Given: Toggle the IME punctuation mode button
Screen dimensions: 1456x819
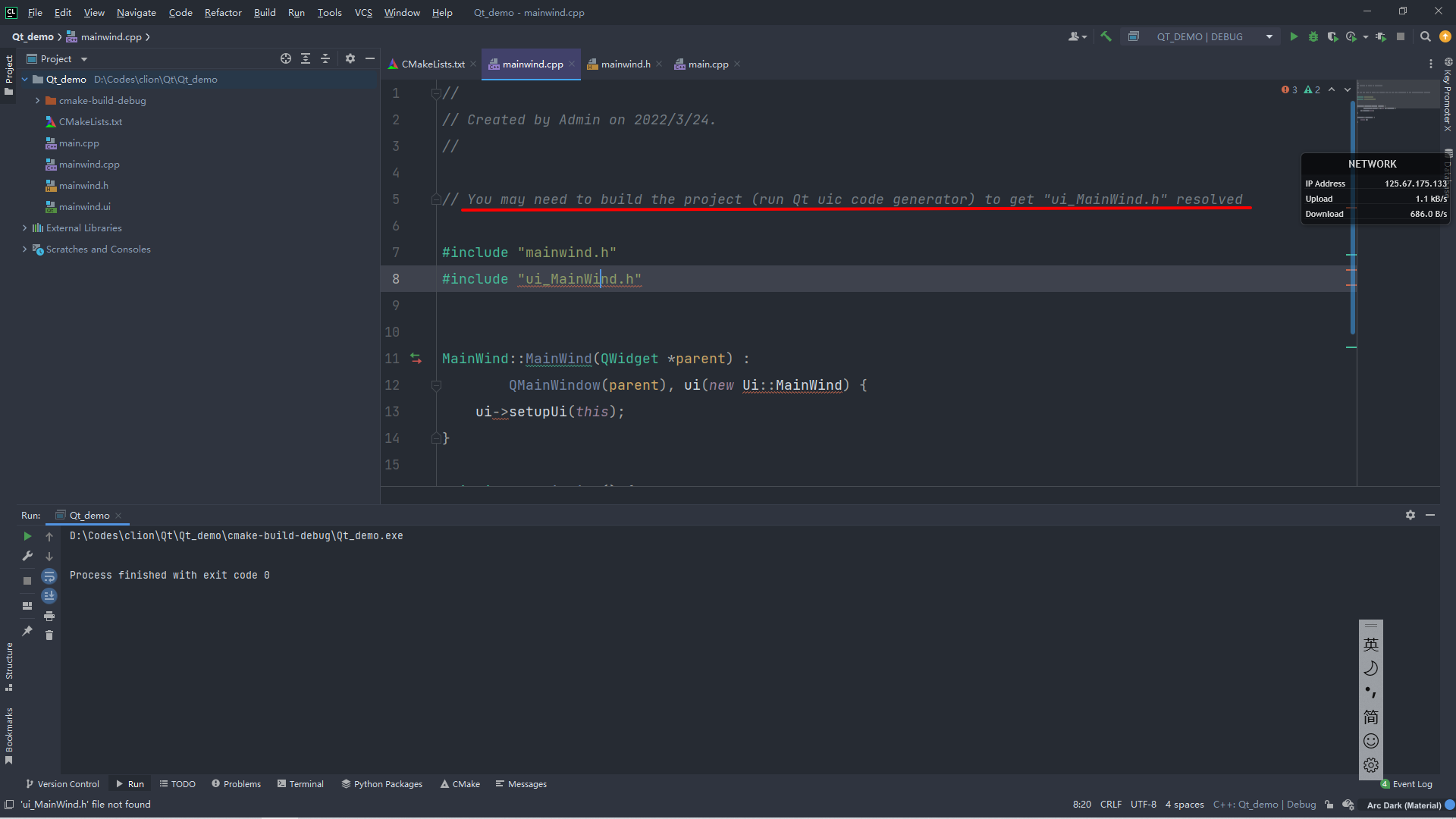Looking at the screenshot, I should click(x=1371, y=692).
